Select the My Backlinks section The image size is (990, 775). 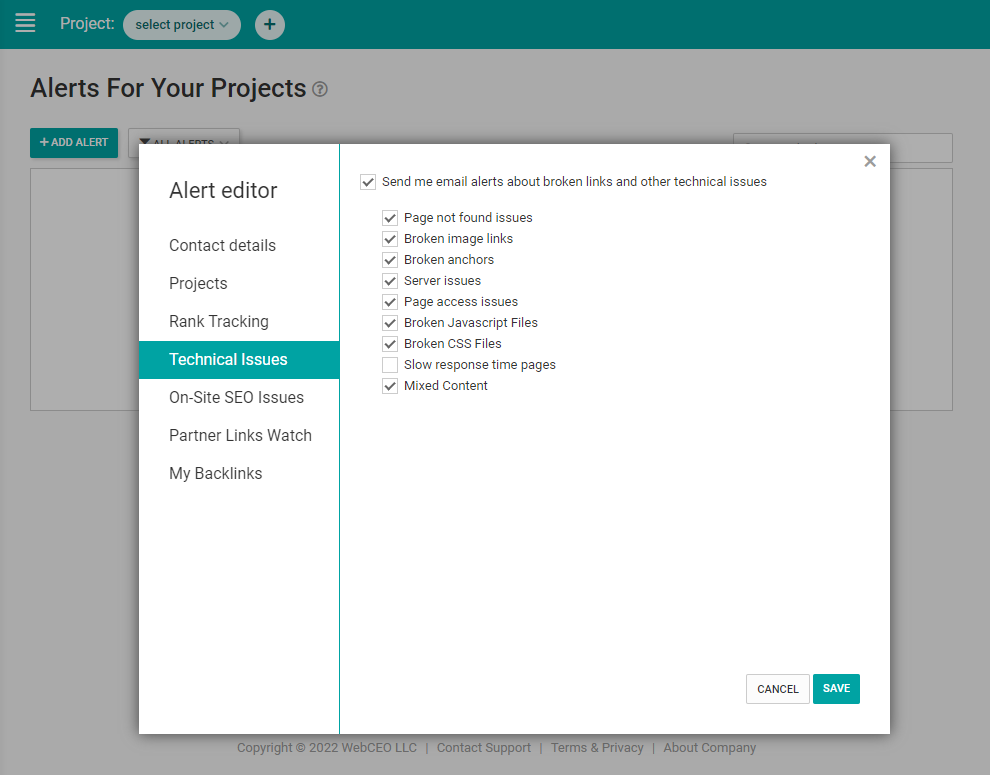216,474
